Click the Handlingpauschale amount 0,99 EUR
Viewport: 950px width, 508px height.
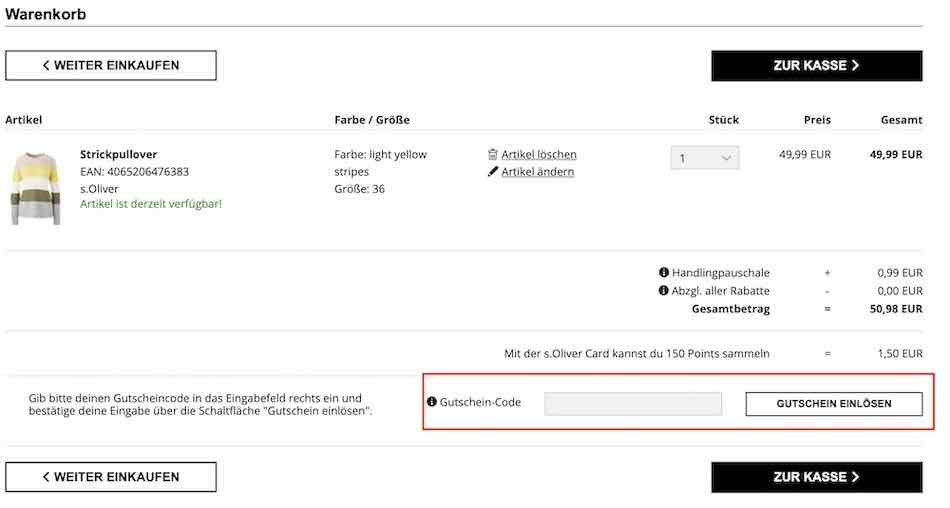[900, 273]
